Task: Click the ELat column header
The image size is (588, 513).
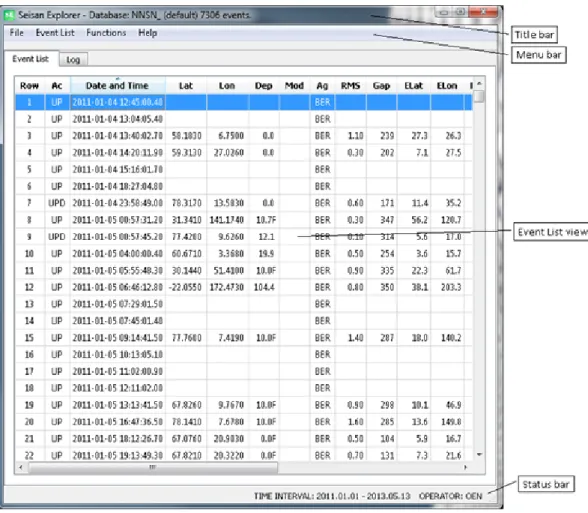Action: tap(414, 86)
